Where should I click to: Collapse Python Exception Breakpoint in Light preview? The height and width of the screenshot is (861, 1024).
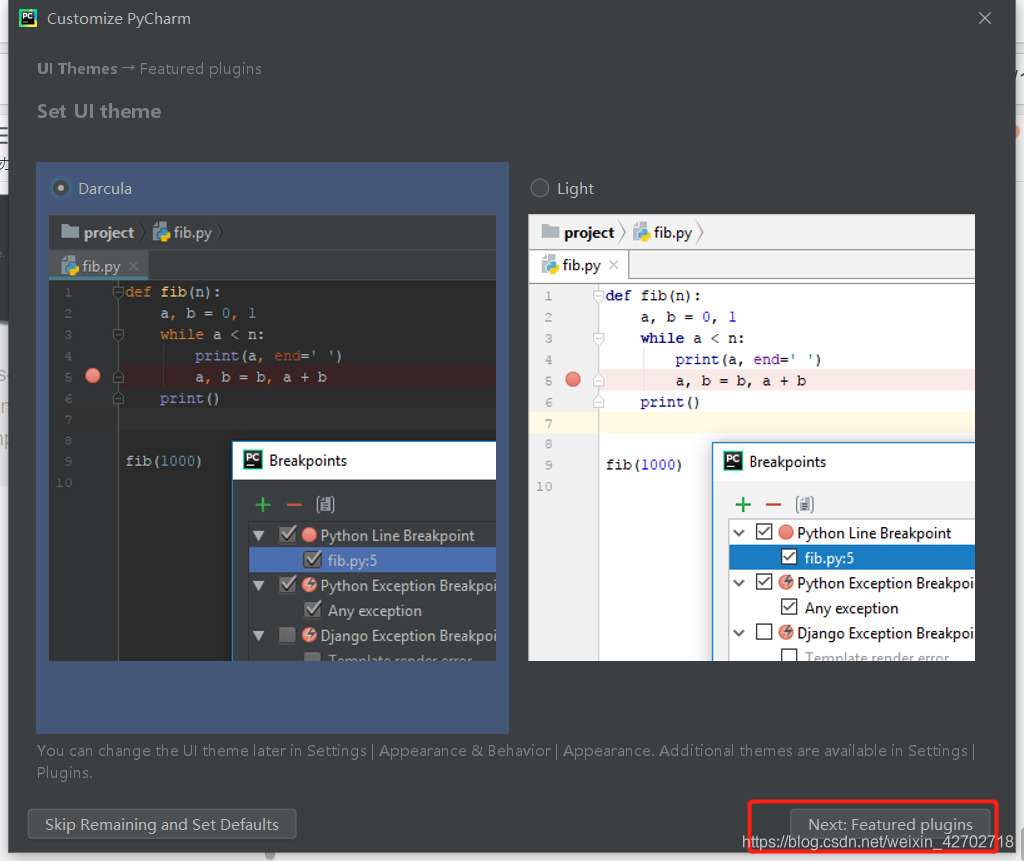tap(739, 583)
